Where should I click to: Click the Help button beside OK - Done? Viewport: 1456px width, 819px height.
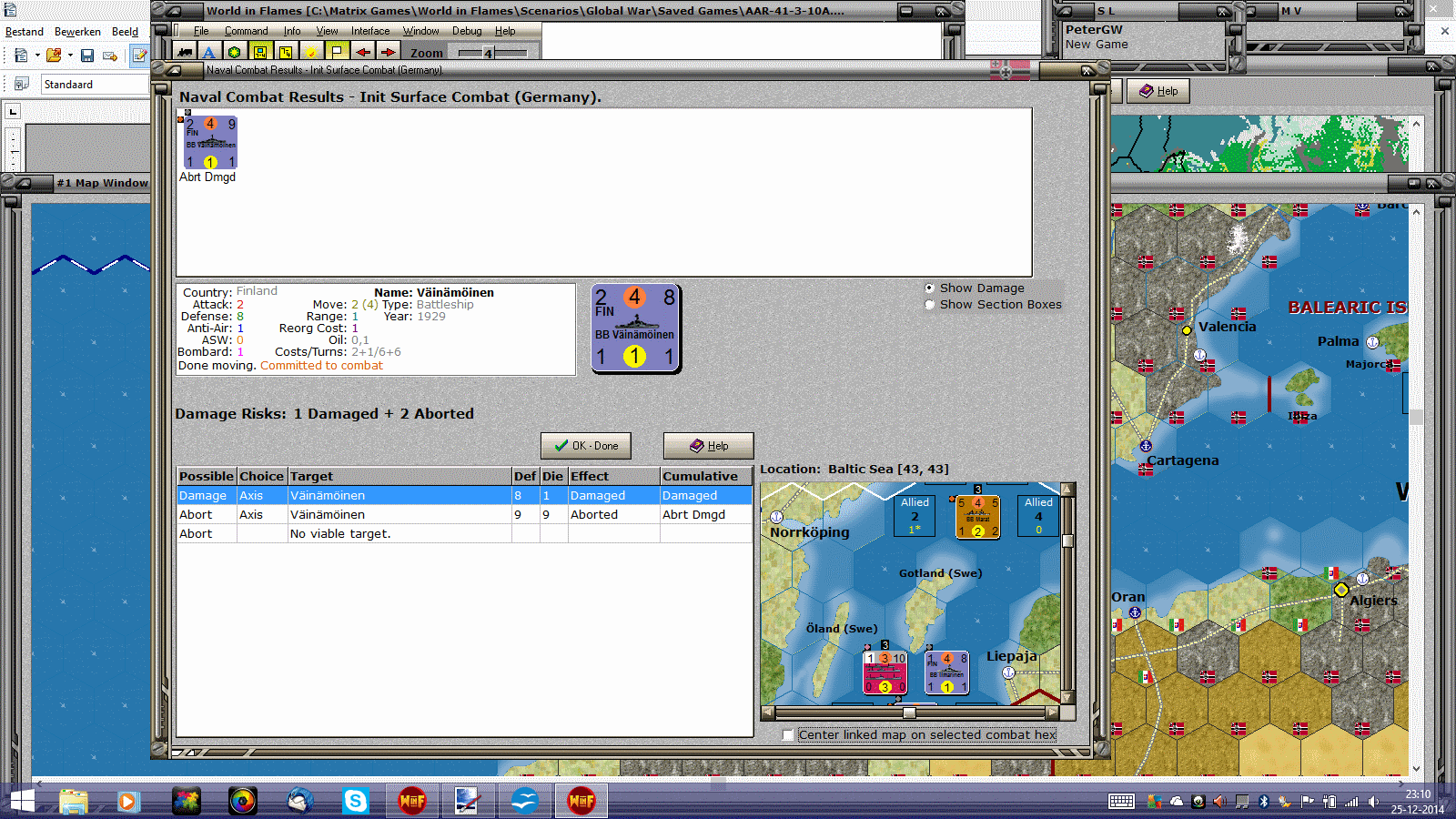pos(709,446)
